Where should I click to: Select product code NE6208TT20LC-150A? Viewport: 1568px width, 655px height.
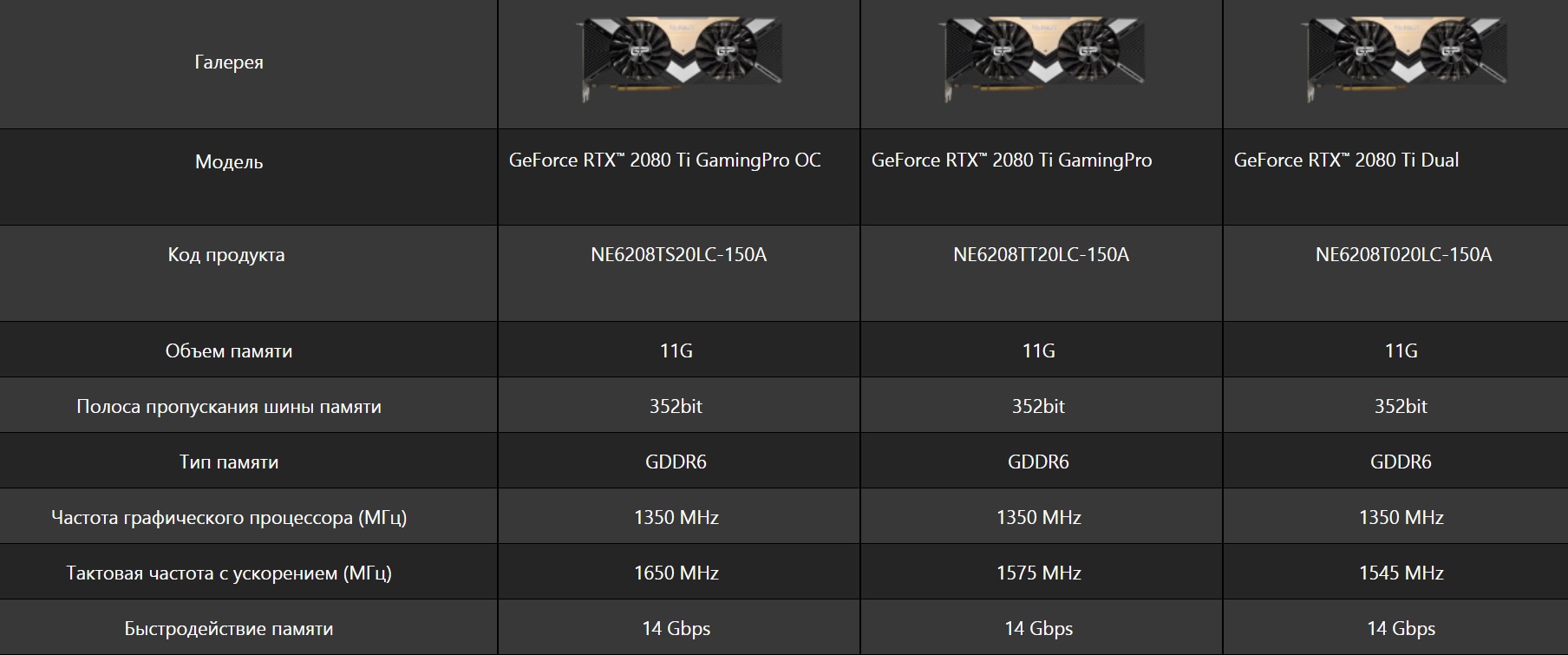tap(1041, 255)
